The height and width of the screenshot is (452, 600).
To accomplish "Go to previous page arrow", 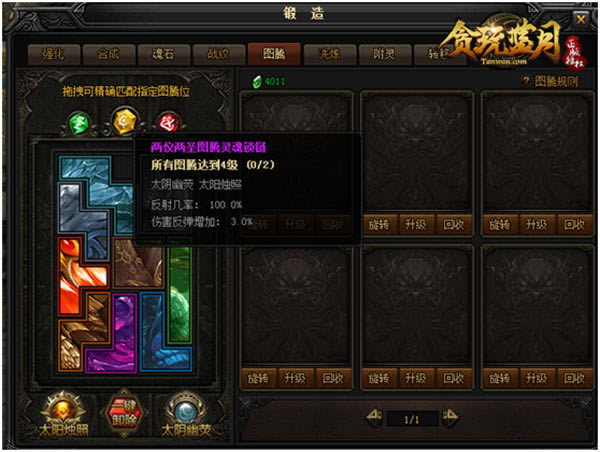I will pyautogui.click(x=374, y=418).
